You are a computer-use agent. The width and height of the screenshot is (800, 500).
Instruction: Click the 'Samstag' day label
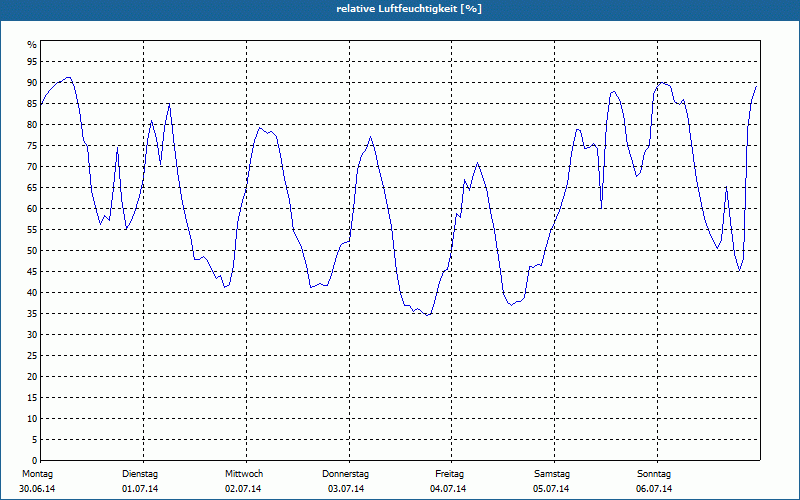tap(552, 474)
